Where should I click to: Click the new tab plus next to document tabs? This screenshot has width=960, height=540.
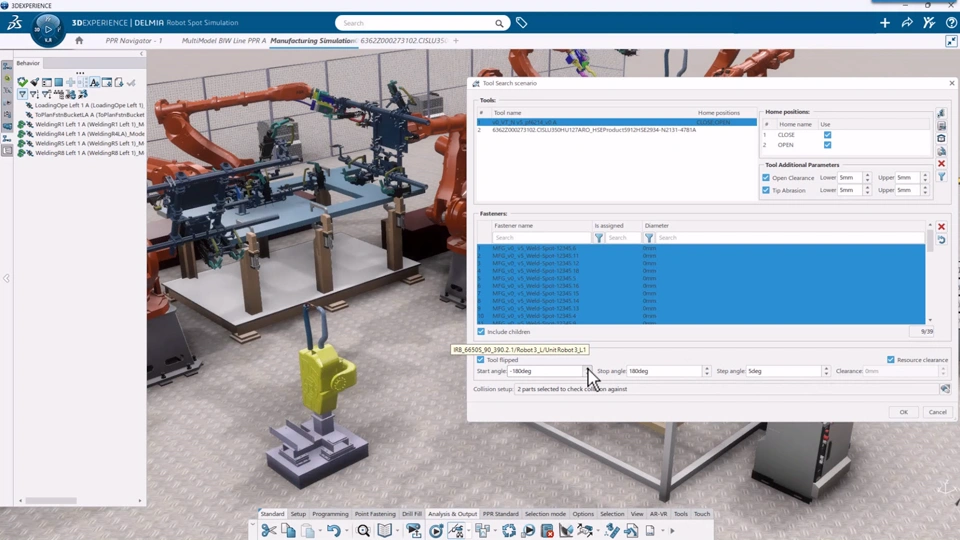coord(456,40)
